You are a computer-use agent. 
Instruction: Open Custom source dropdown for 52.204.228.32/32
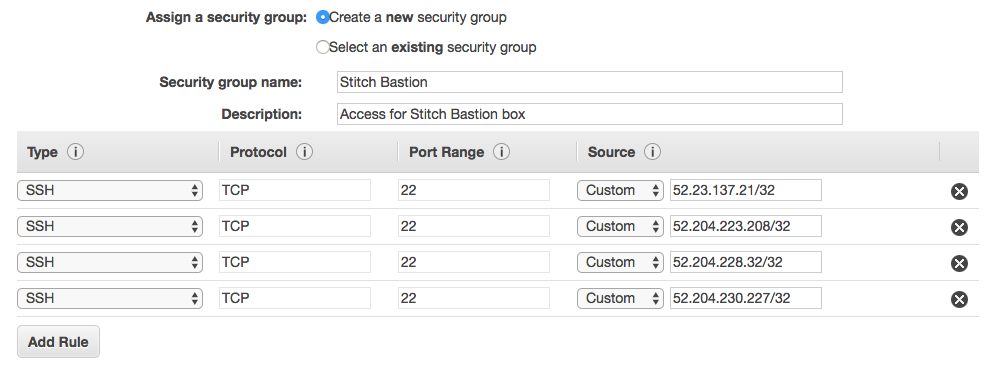620,263
